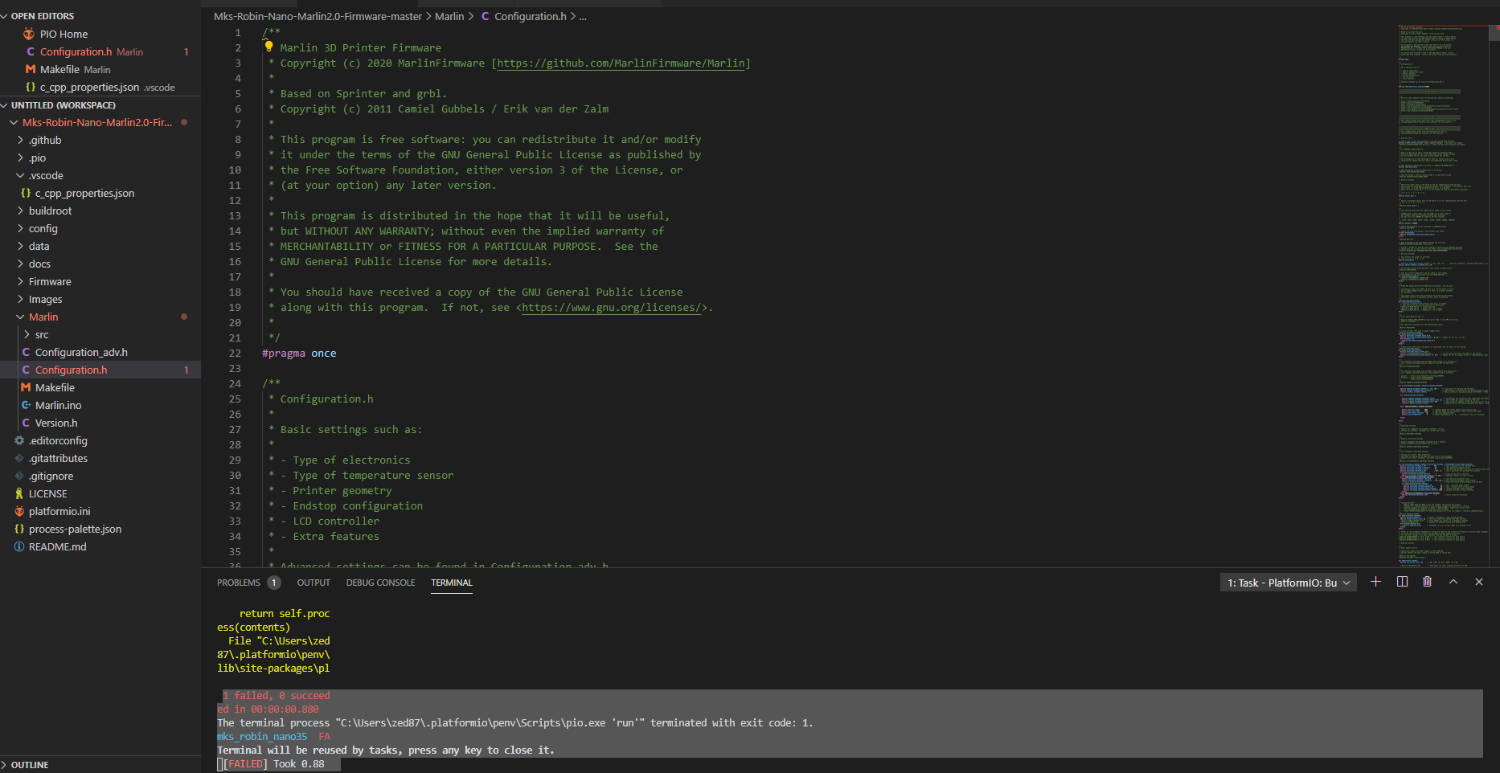Screen dimensions: 1500x773
Task: Click the new terminal plus icon
Action: coord(1375,582)
